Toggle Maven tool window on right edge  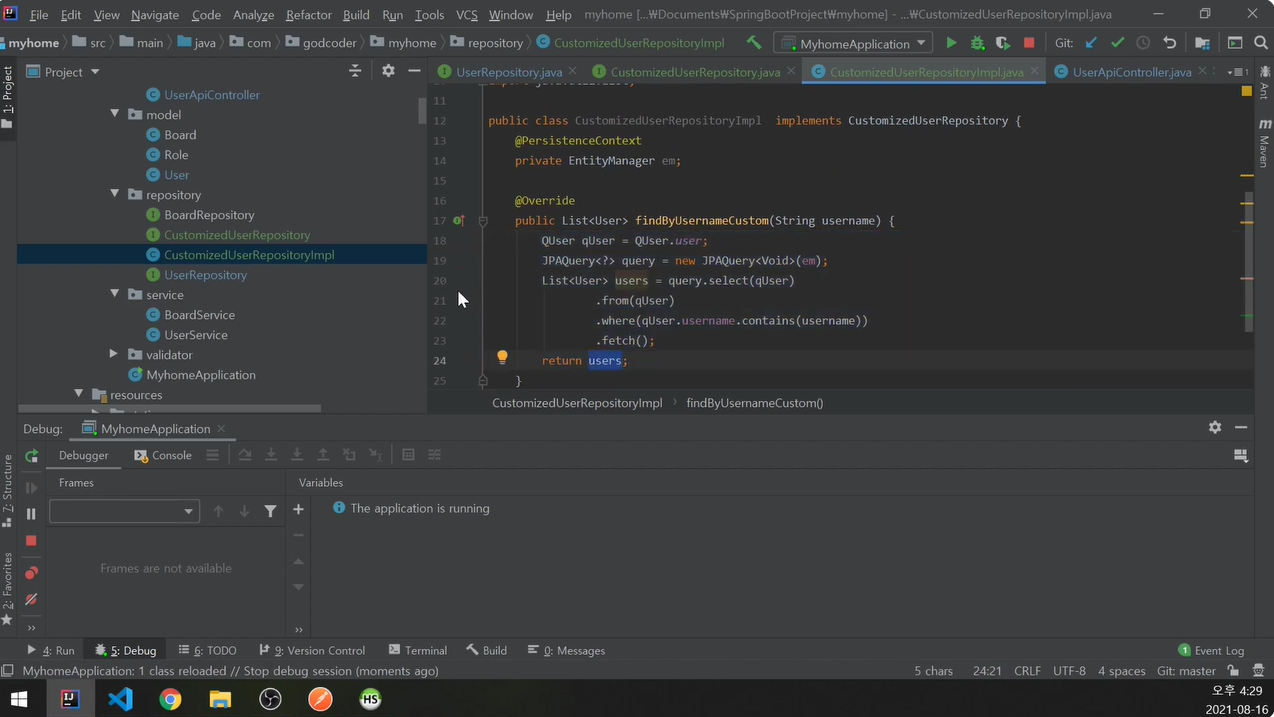click(1265, 144)
